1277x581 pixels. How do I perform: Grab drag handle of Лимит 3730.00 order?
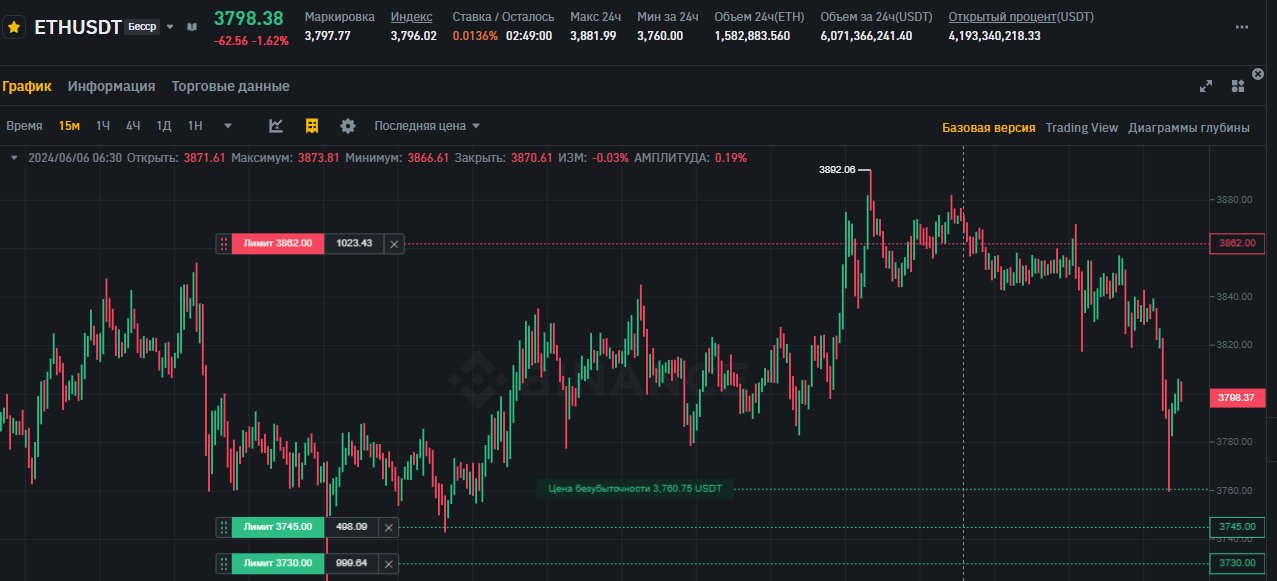pos(223,563)
